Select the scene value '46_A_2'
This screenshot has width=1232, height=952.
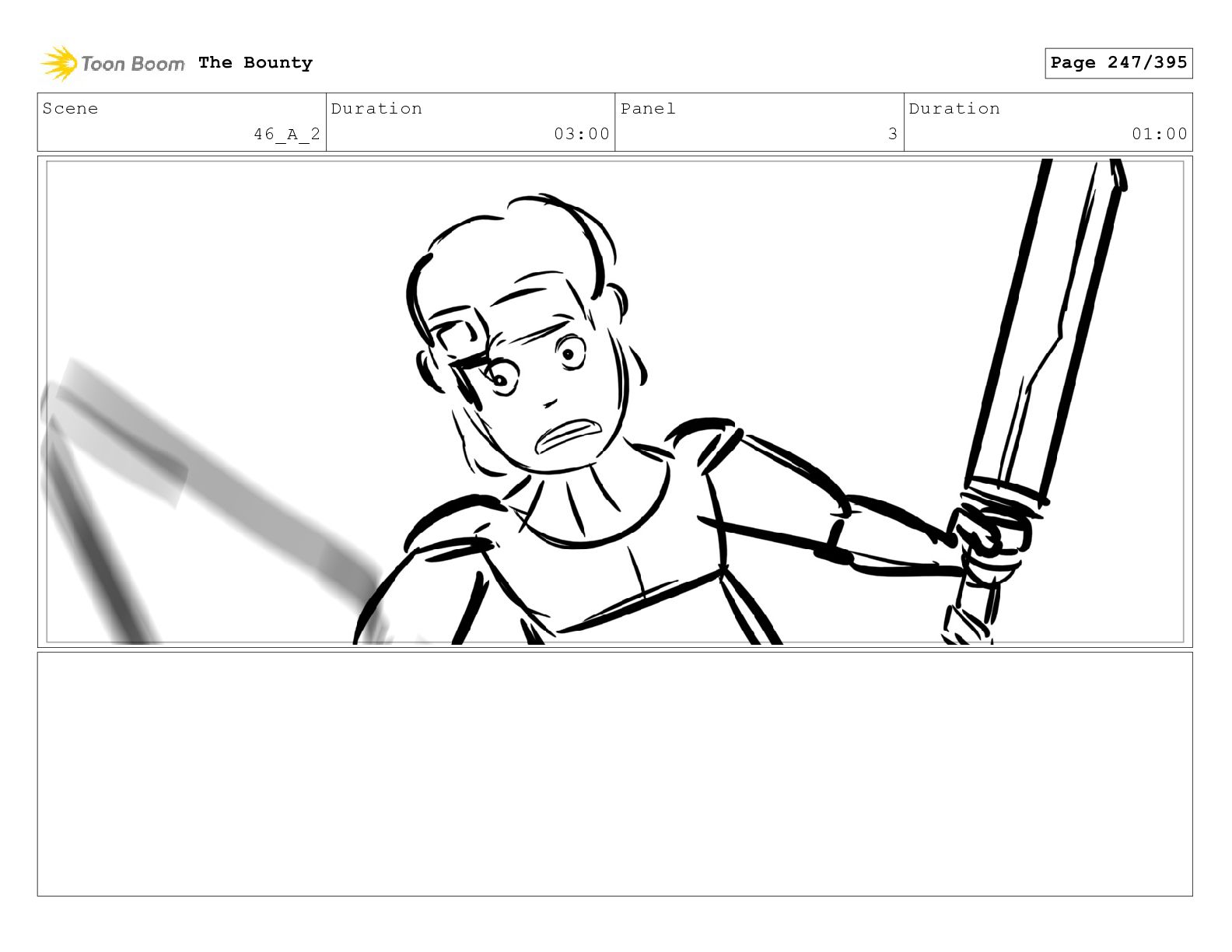[x=286, y=135]
